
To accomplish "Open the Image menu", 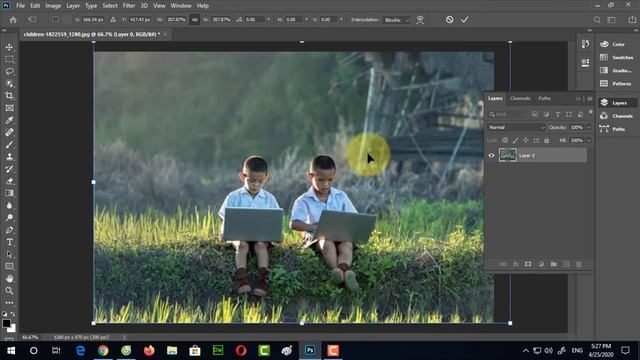I will (x=53, y=6).
